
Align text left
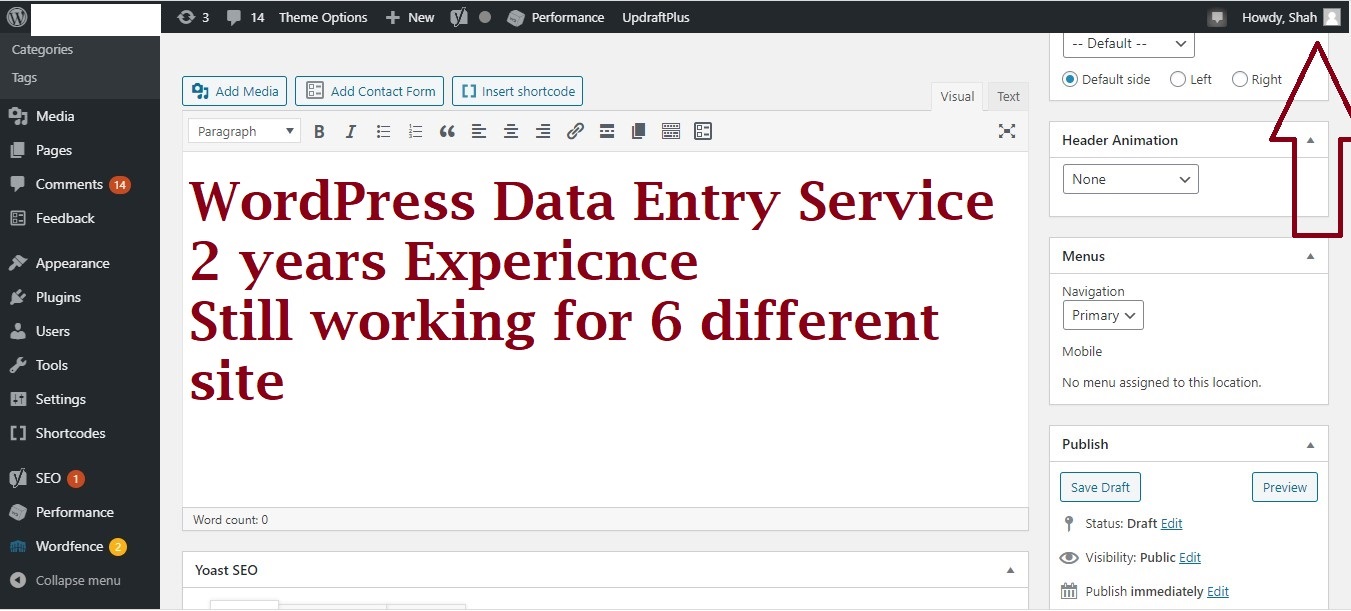coord(479,131)
